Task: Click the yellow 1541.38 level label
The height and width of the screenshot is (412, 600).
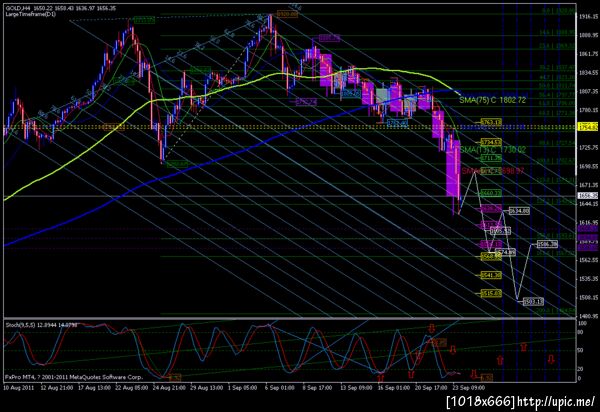Action: coord(491,275)
